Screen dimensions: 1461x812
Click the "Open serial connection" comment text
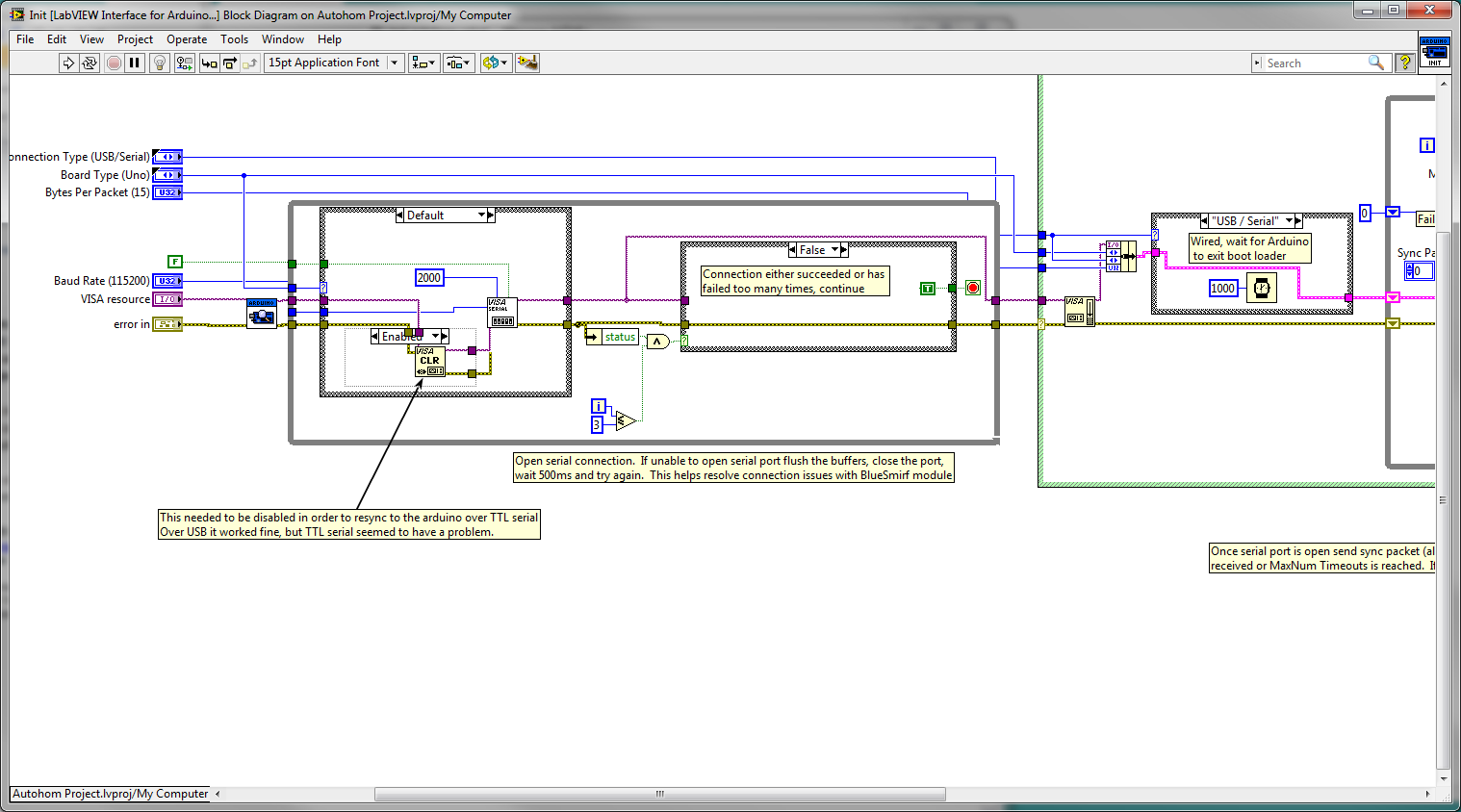point(733,468)
